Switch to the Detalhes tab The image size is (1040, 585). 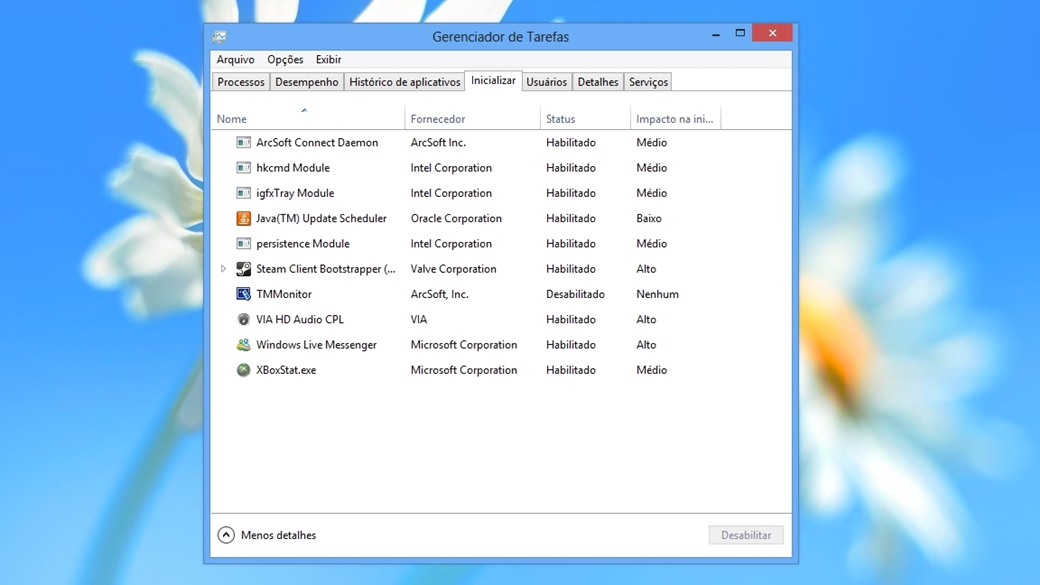(598, 82)
